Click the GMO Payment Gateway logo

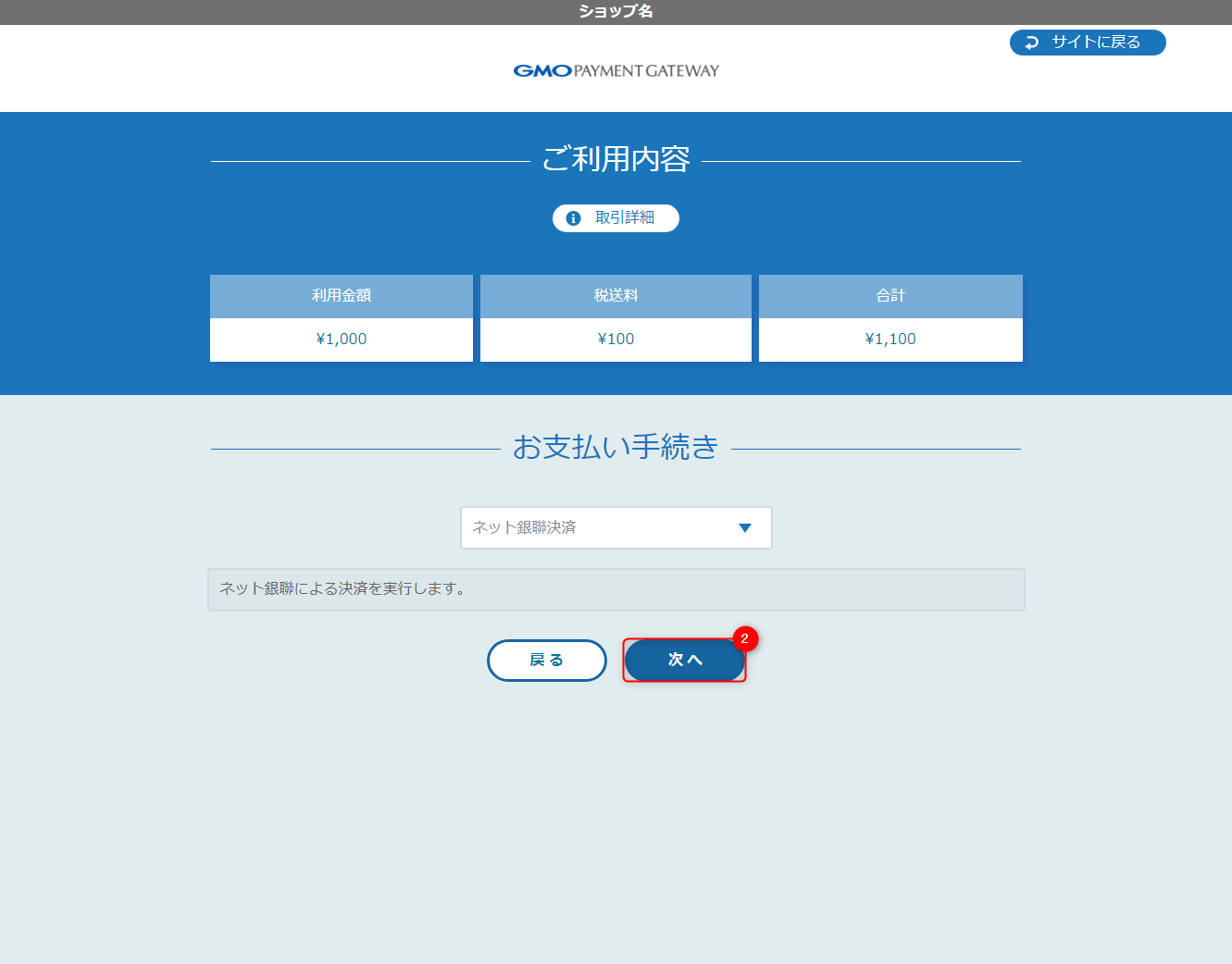(616, 69)
